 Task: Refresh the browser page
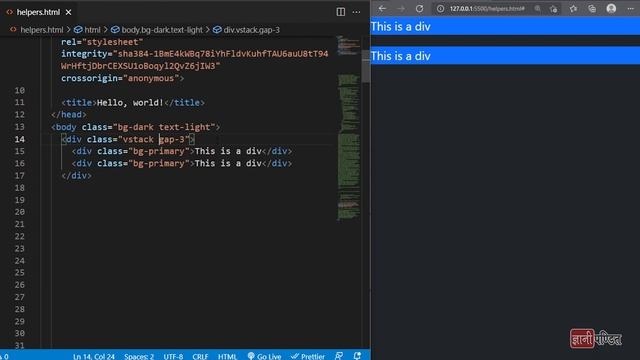[x=419, y=9]
